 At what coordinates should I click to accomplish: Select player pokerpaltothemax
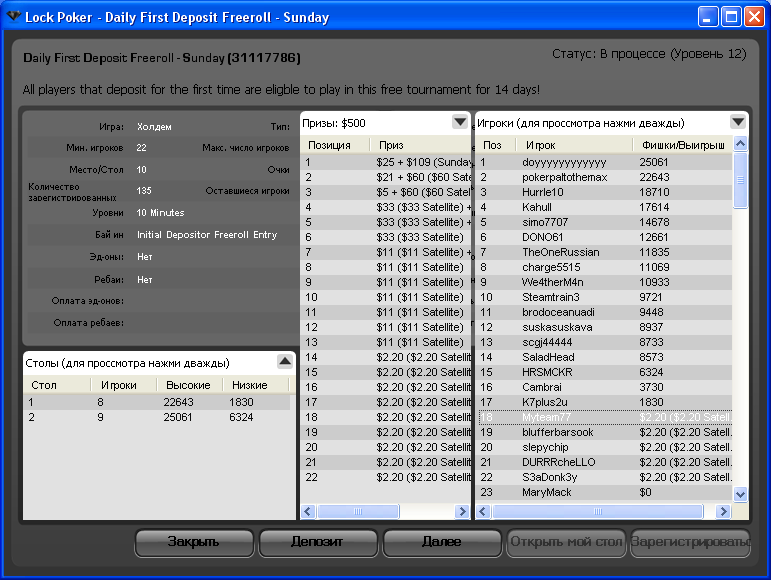click(605, 177)
